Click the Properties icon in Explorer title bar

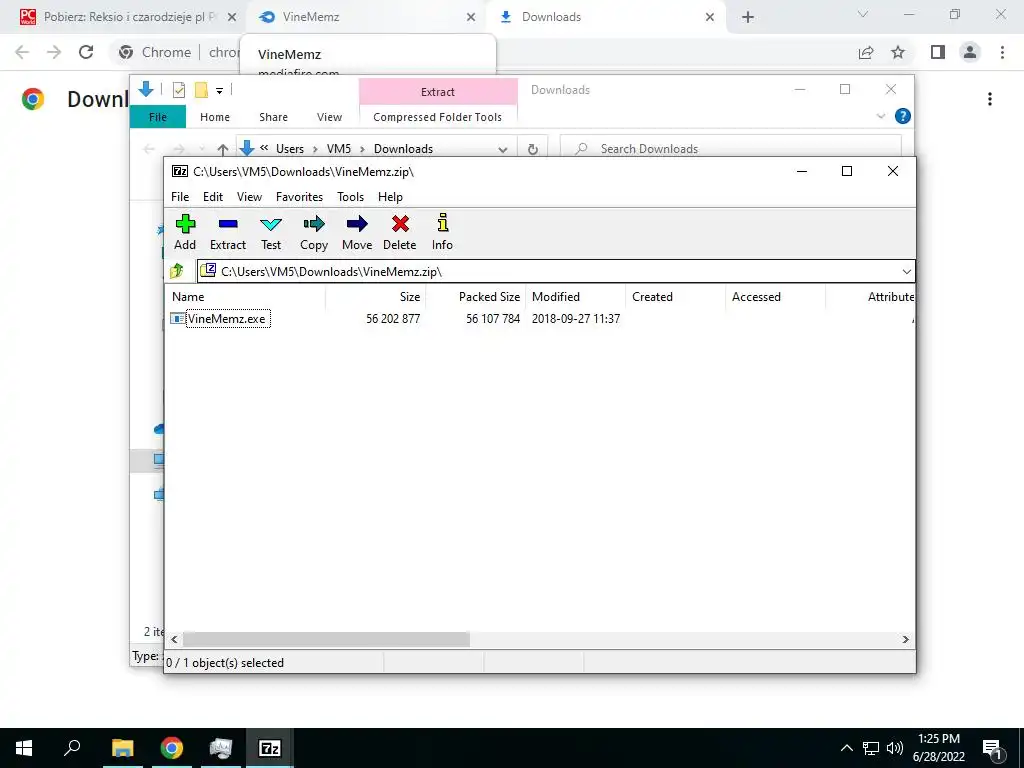(x=178, y=90)
